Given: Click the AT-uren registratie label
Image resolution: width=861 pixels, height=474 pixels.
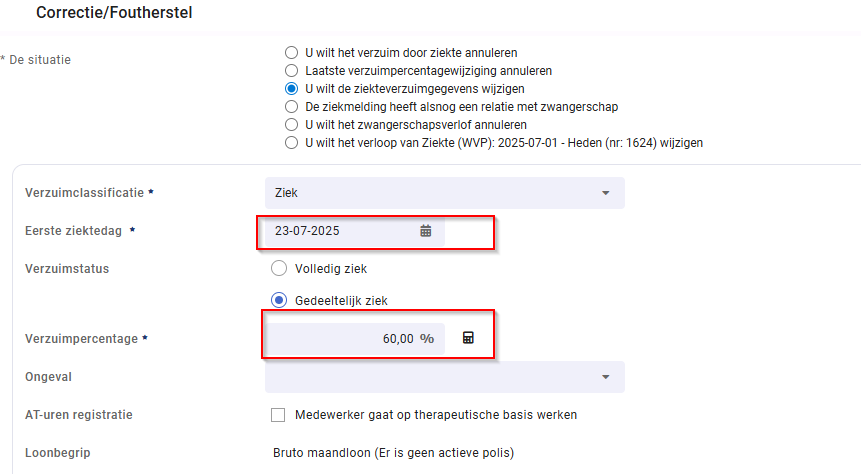Looking at the screenshot, I should click(79, 415).
